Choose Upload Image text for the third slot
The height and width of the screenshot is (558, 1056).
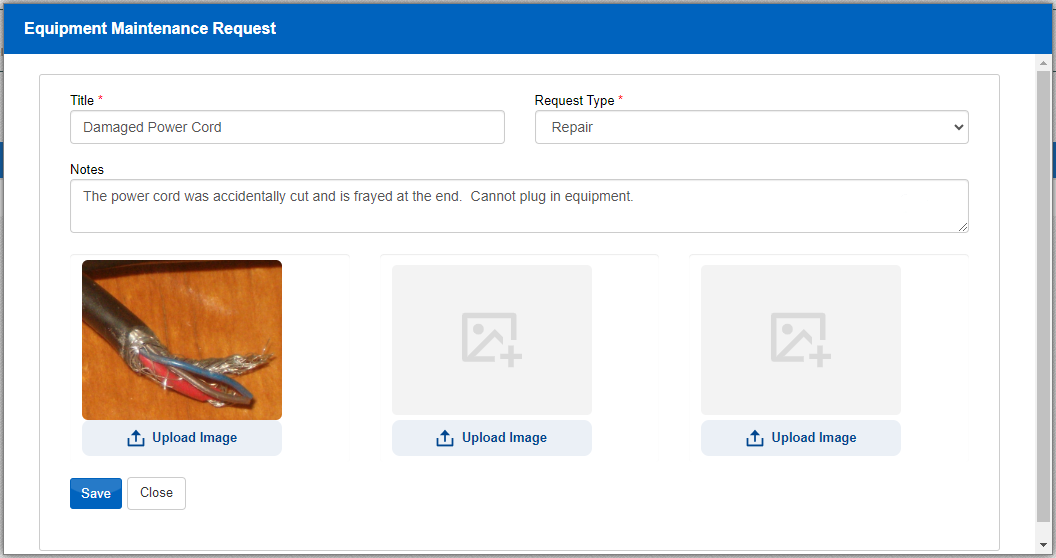(813, 438)
